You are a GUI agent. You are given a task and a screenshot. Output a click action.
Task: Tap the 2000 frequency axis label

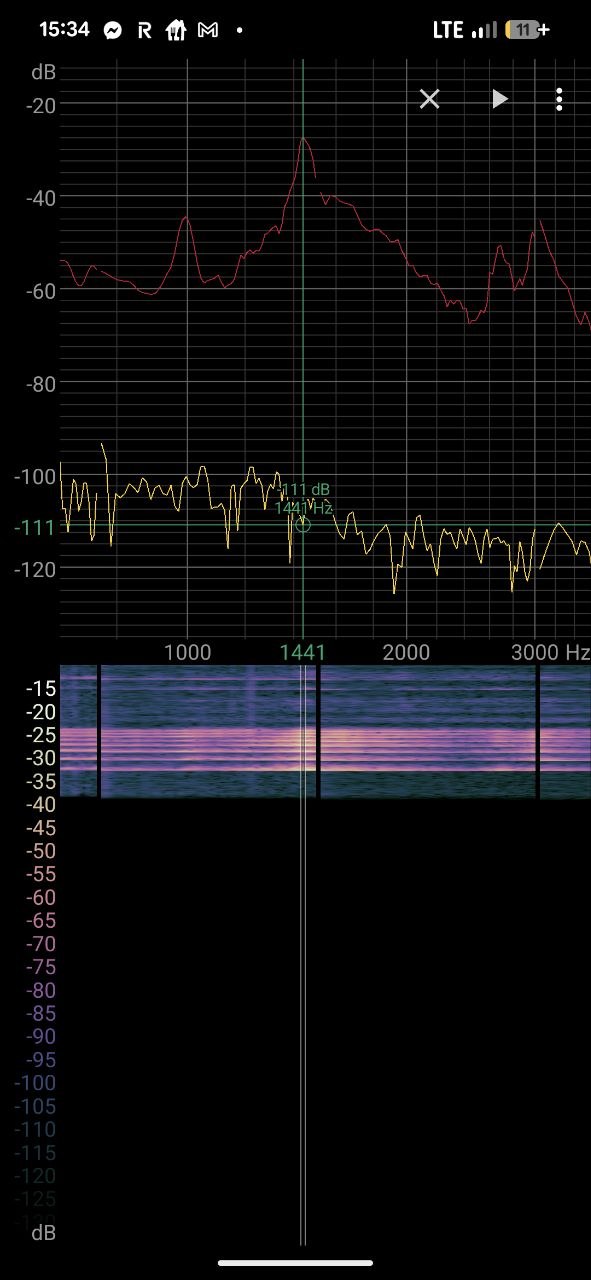406,652
